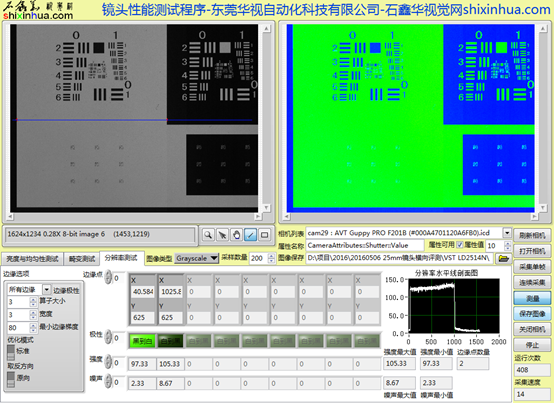Click the down scroll arrow of the grayscale image
The height and width of the screenshot is (403, 554).
click(x=267, y=208)
